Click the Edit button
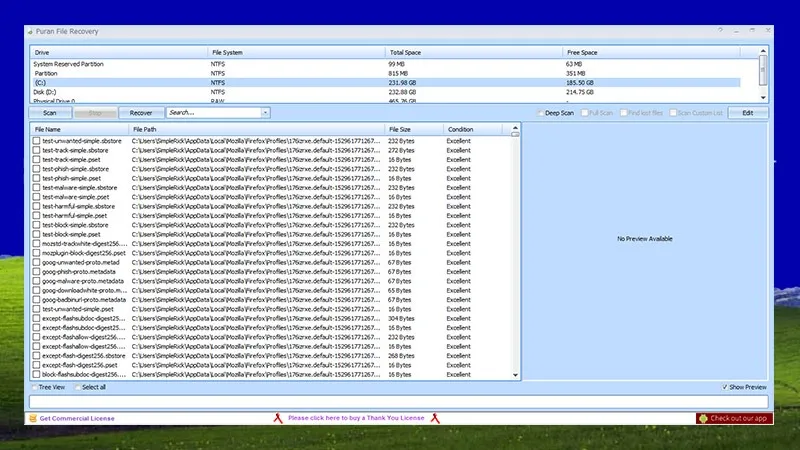 (747, 113)
